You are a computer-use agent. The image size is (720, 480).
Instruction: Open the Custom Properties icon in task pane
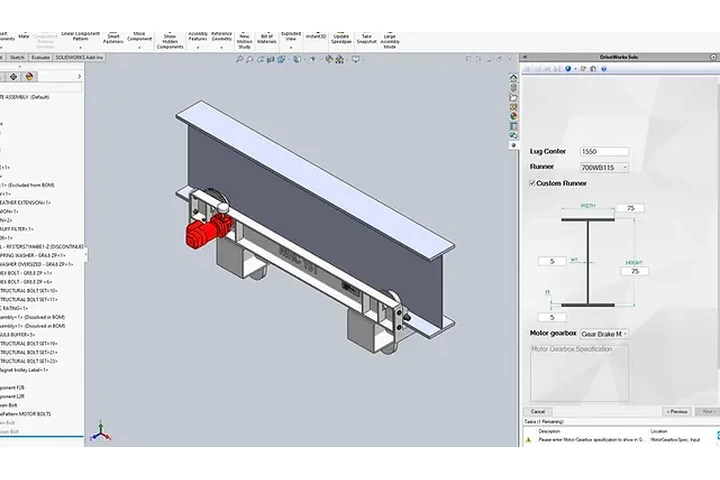pyautogui.click(x=513, y=126)
